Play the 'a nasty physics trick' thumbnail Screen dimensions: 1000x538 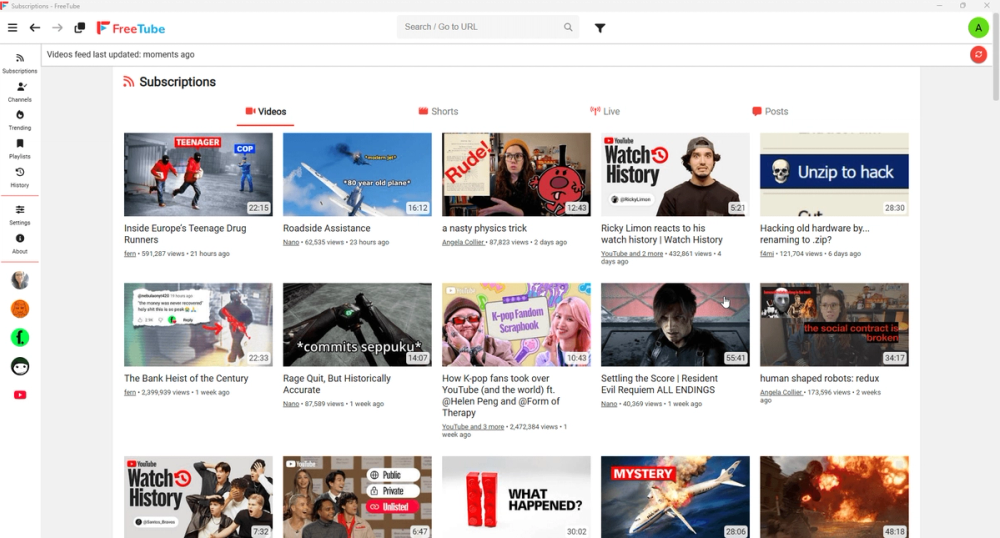(516, 175)
